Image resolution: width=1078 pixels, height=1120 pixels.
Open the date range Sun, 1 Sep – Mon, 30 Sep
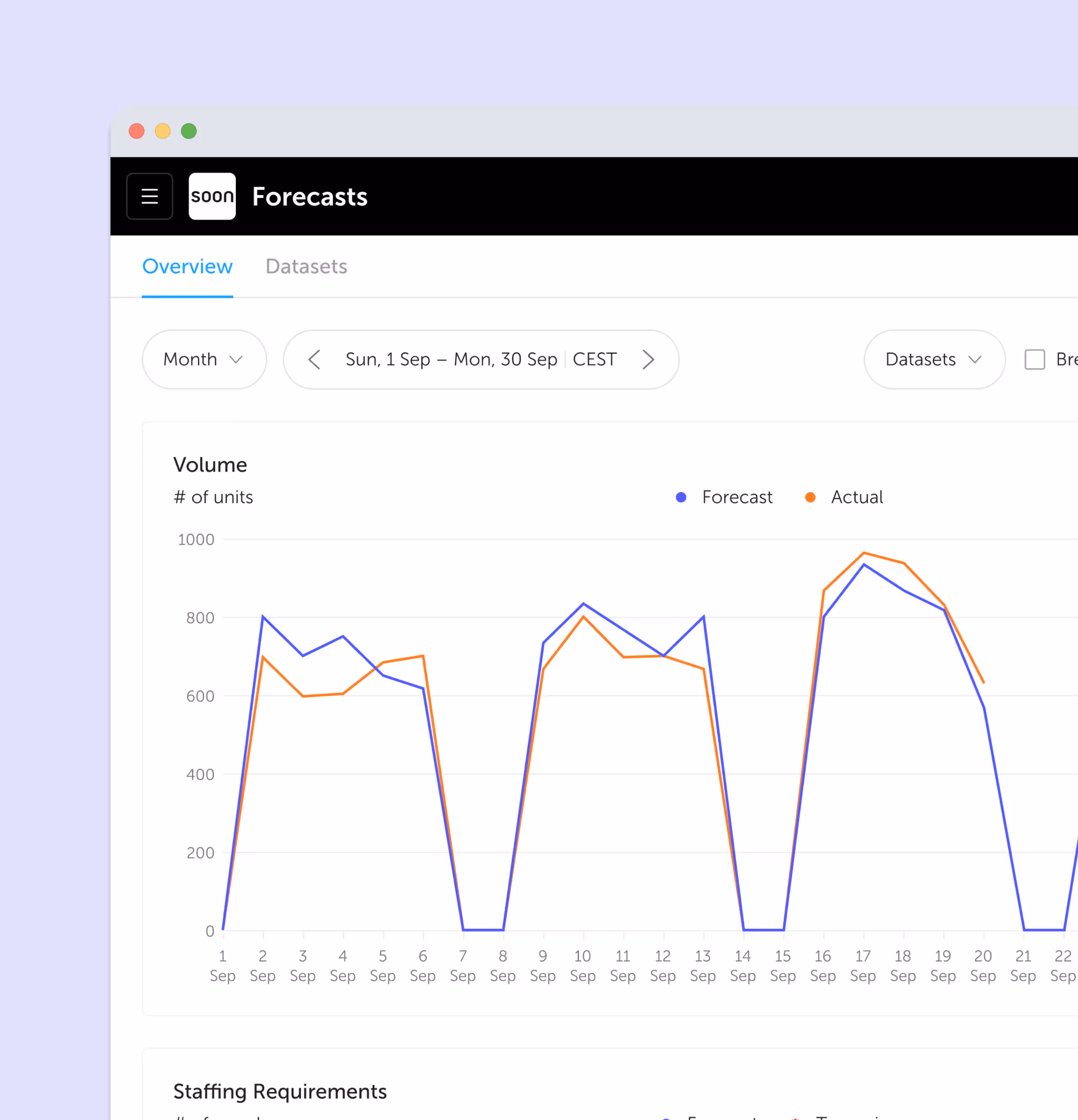pos(451,359)
